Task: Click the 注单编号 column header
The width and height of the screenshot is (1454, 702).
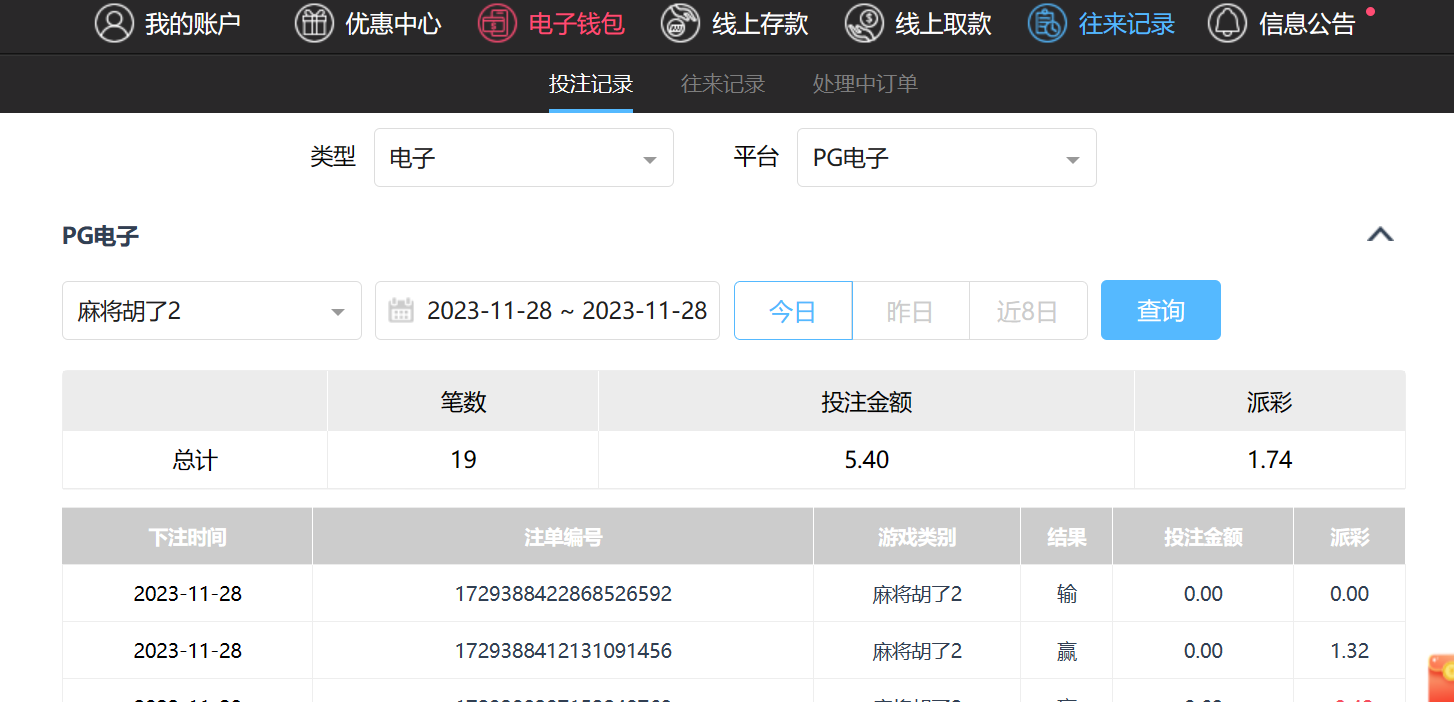Action: 563,537
